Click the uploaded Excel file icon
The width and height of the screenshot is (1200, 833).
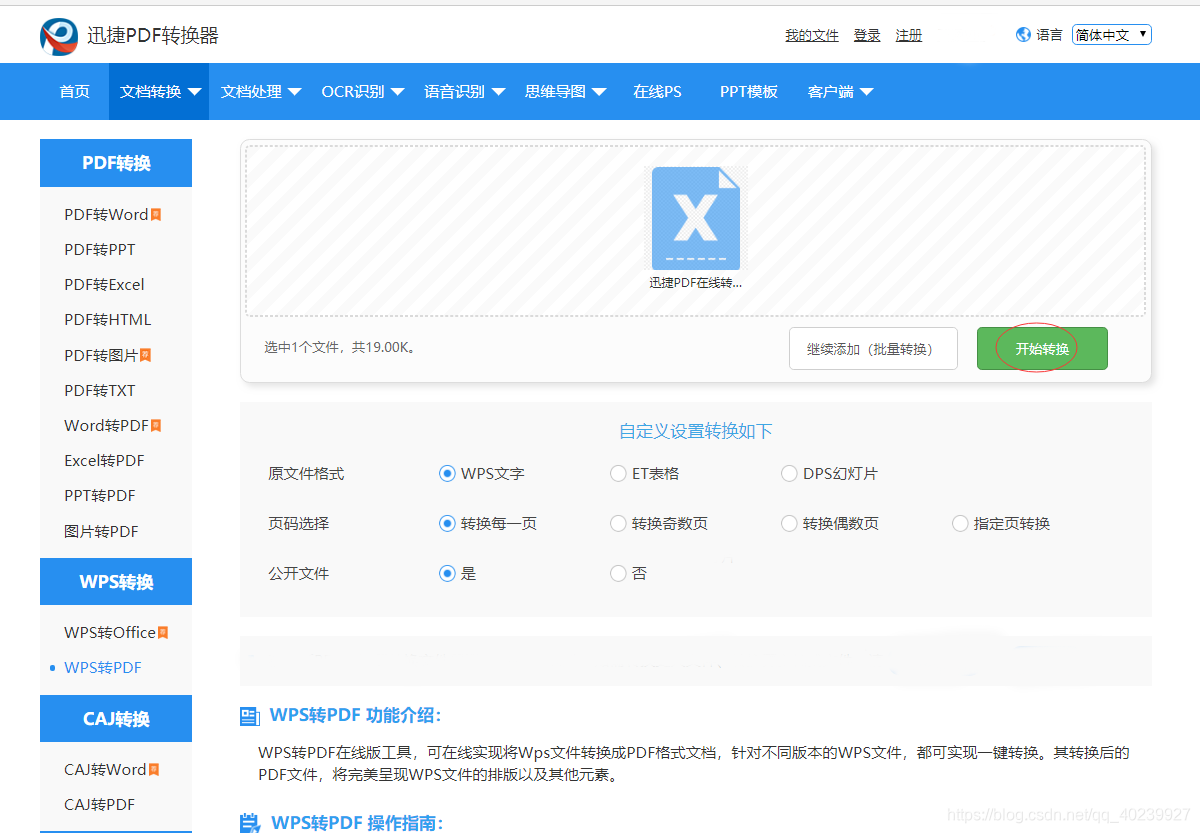click(696, 218)
